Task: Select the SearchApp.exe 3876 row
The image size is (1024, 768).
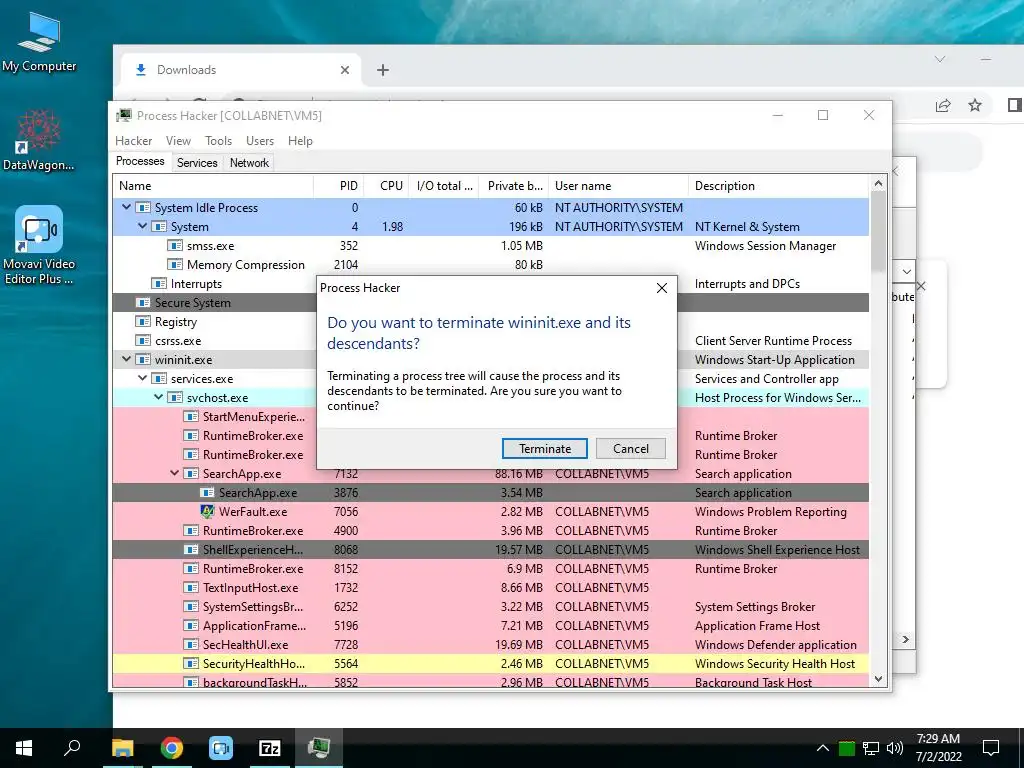Action: (x=490, y=492)
